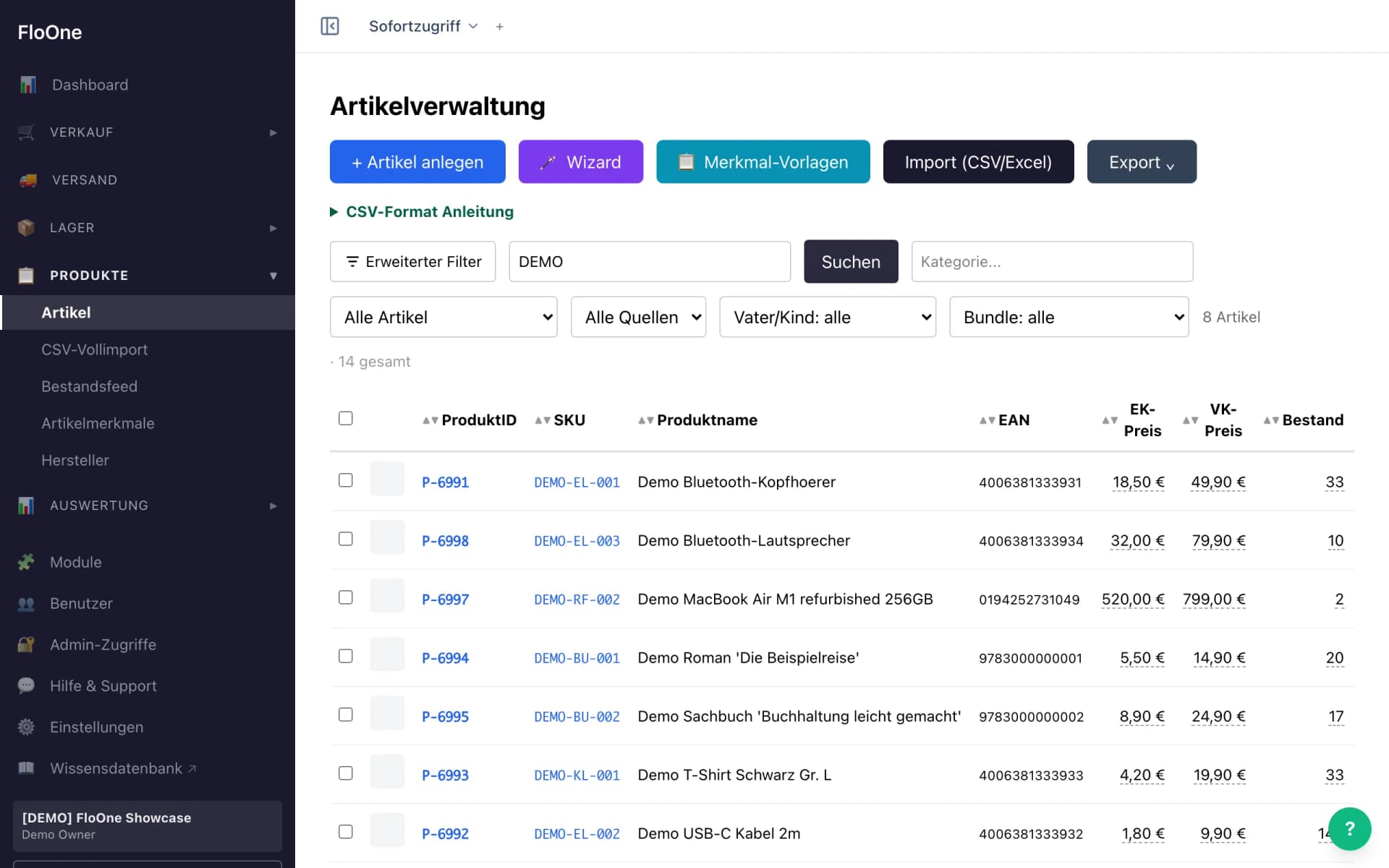Open the Bundle: alle dropdown
Image resolution: width=1389 pixels, height=868 pixels.
[x=1069, y=317]
